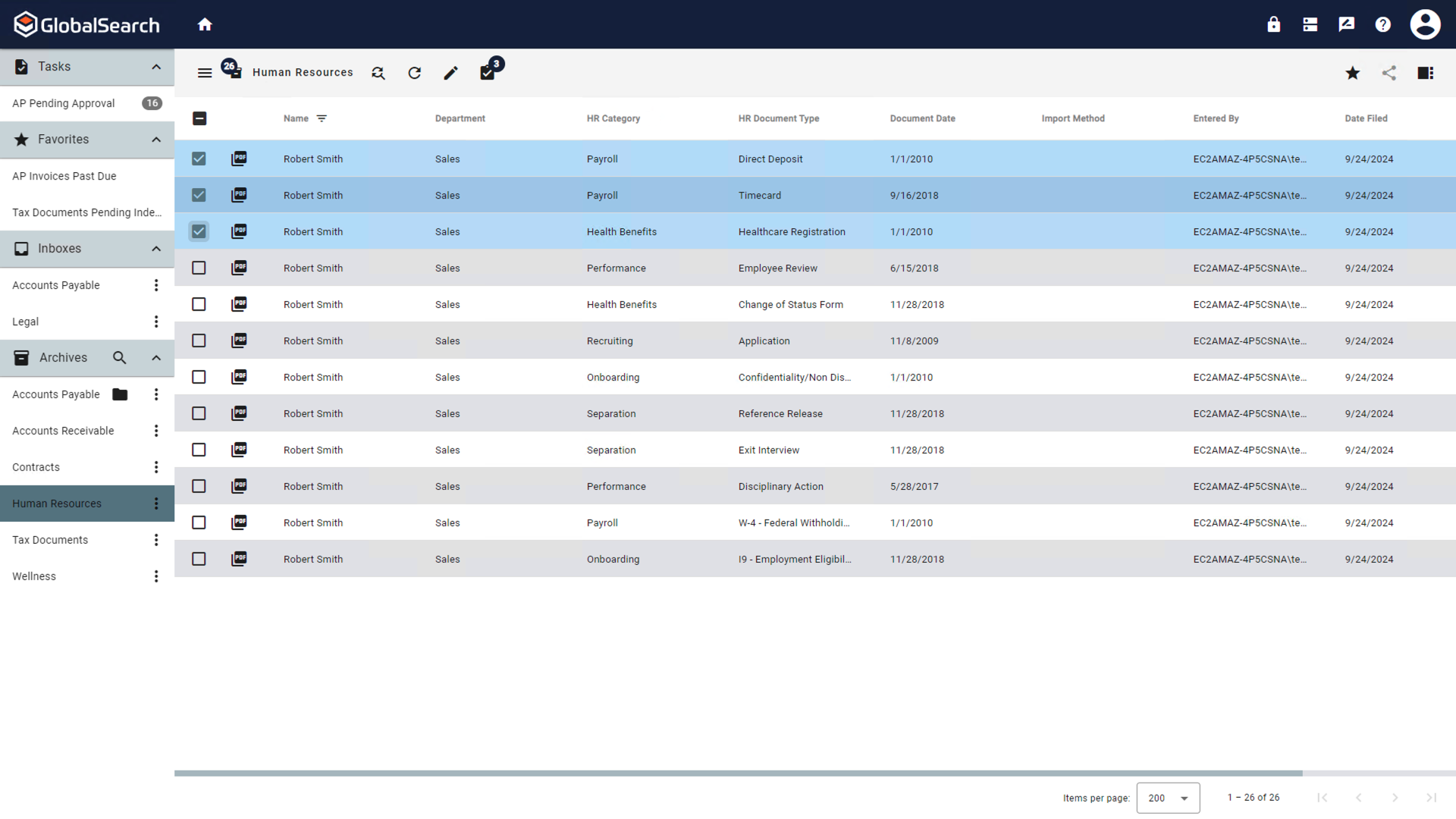1456x819 pixels.
Task: Open AP Pending Approval under Tasks
Action: (63, 103)
